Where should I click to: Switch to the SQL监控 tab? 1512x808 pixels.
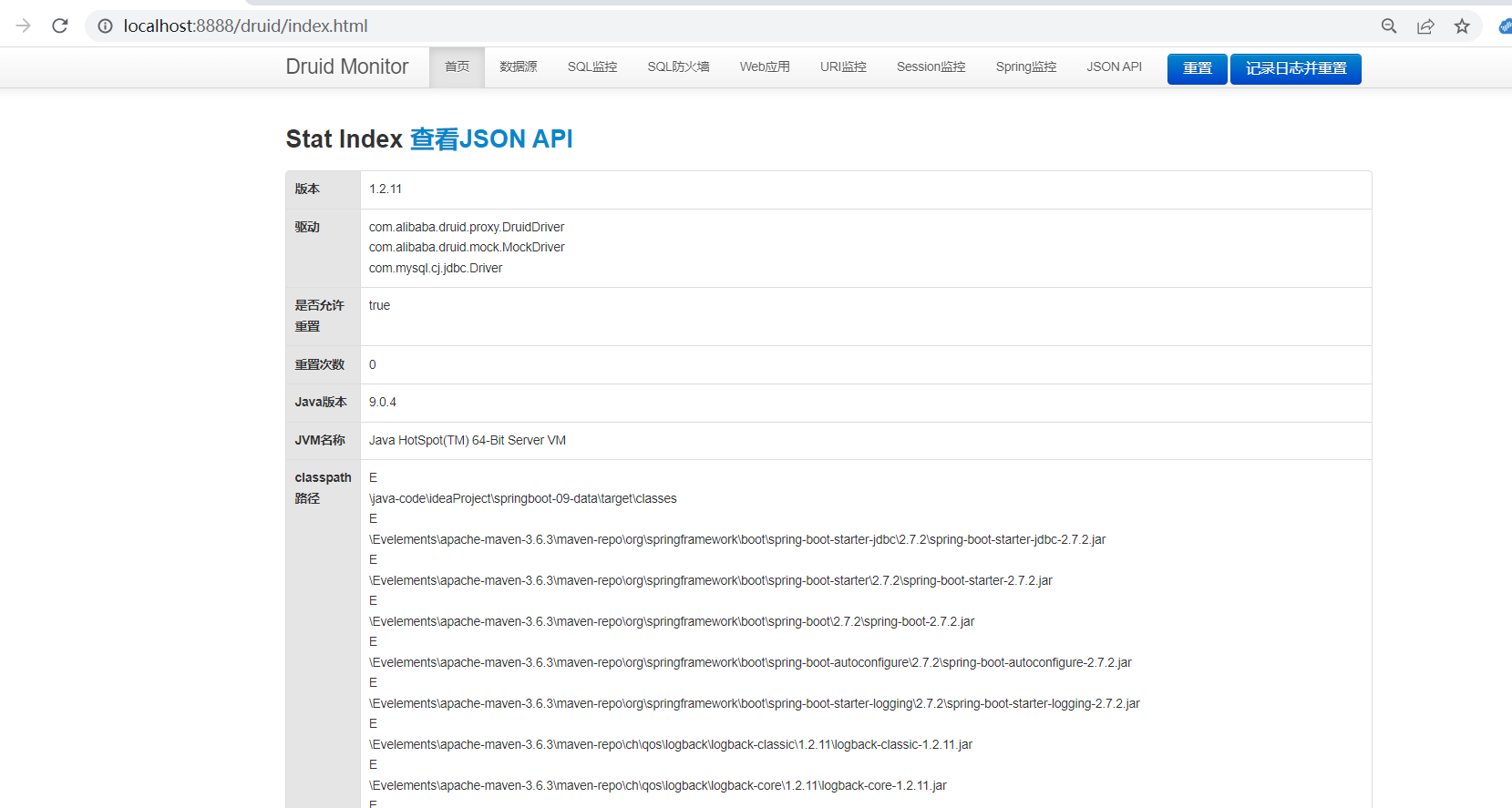592,66
